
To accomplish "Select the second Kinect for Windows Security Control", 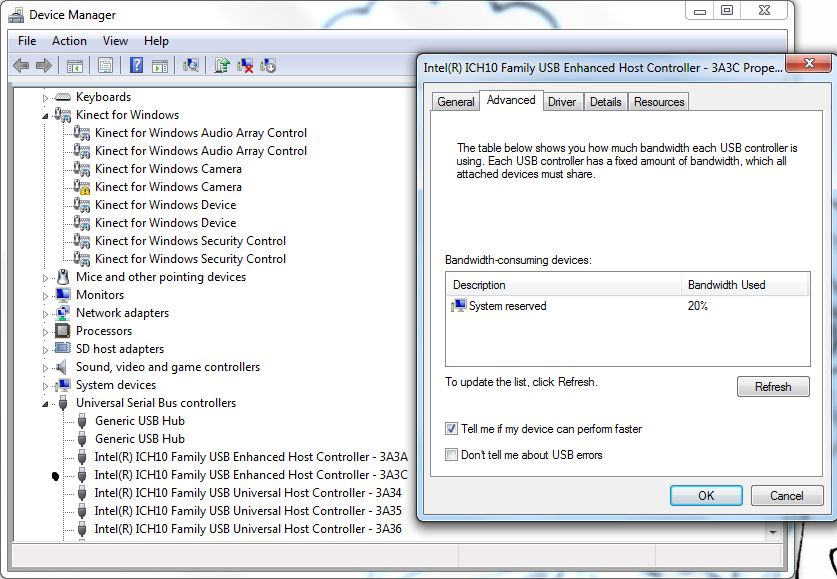I will [x=191, y=259].
